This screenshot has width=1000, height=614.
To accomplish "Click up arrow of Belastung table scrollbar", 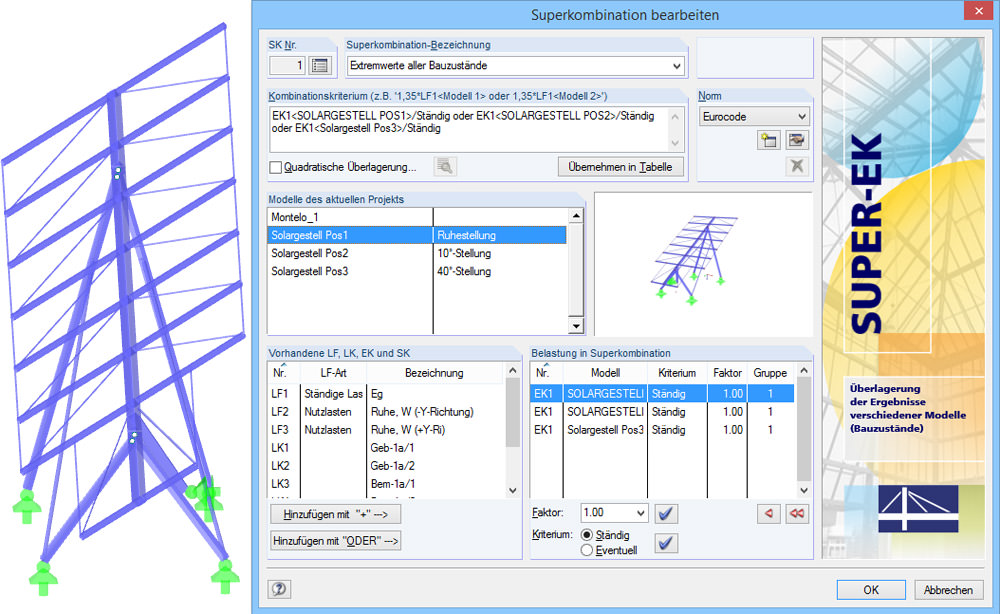I will (804, 370).
